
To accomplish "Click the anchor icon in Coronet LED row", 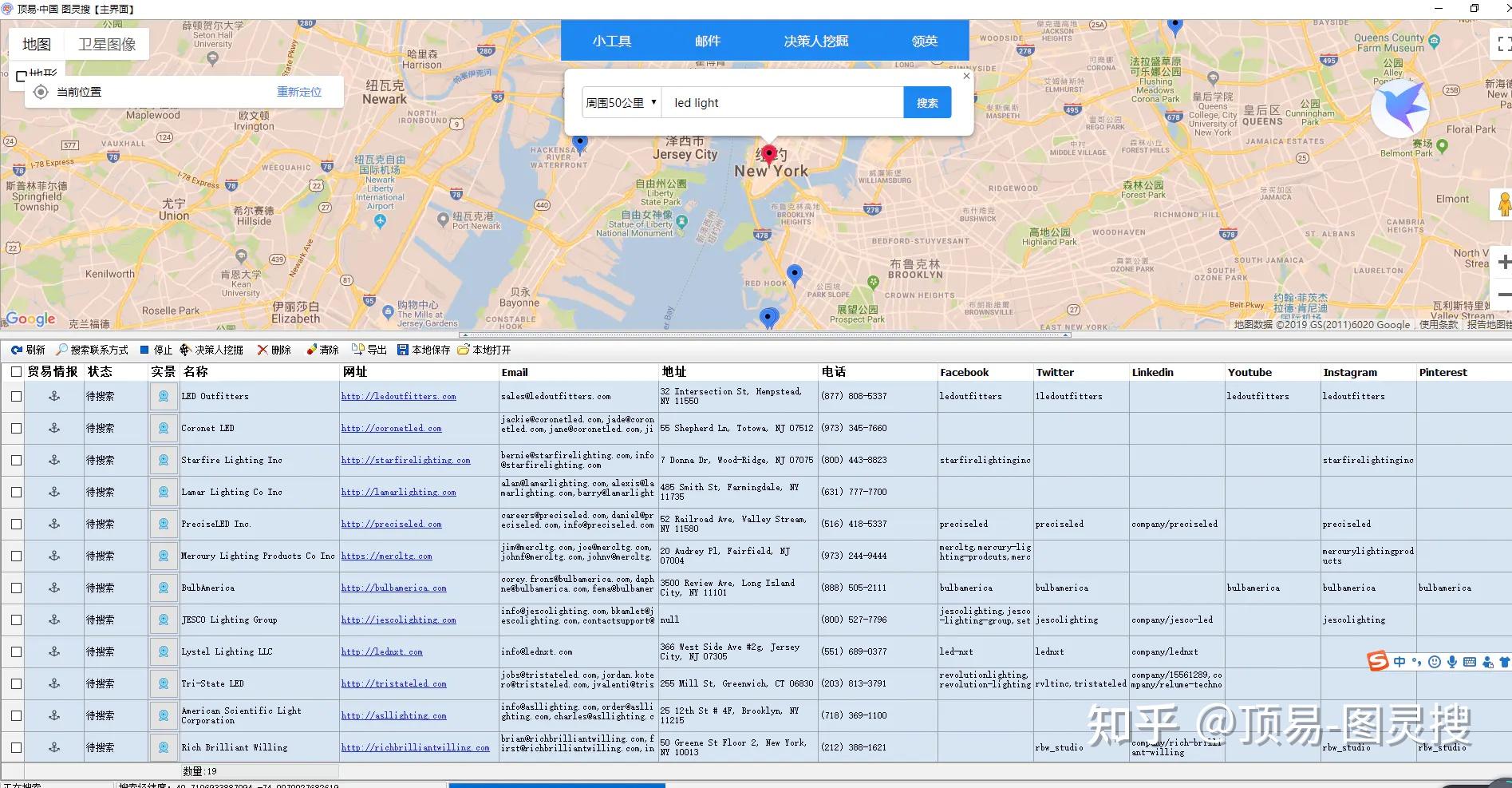I will (x=54, y=428).
